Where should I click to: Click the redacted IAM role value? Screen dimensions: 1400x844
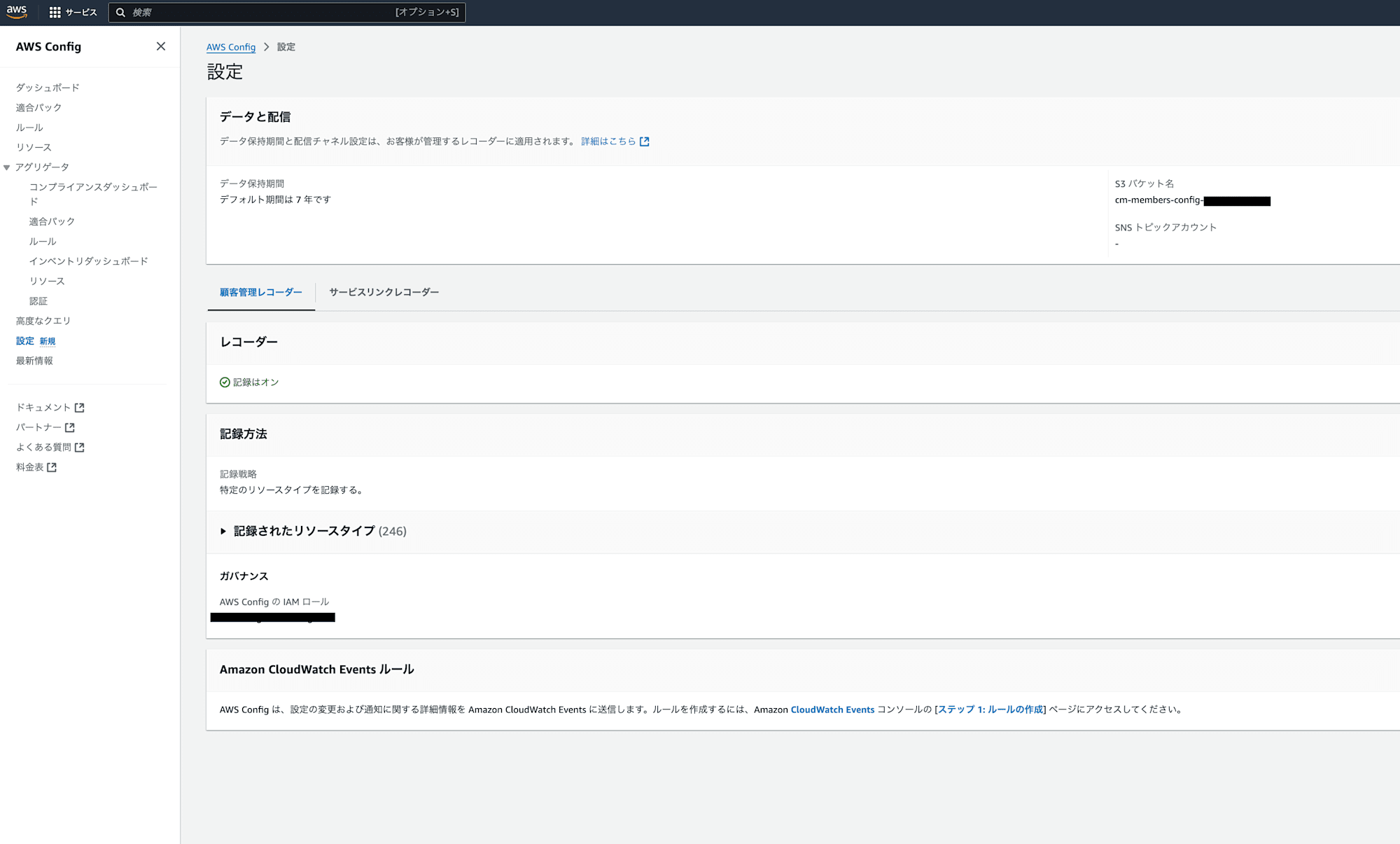pos(273,617)
